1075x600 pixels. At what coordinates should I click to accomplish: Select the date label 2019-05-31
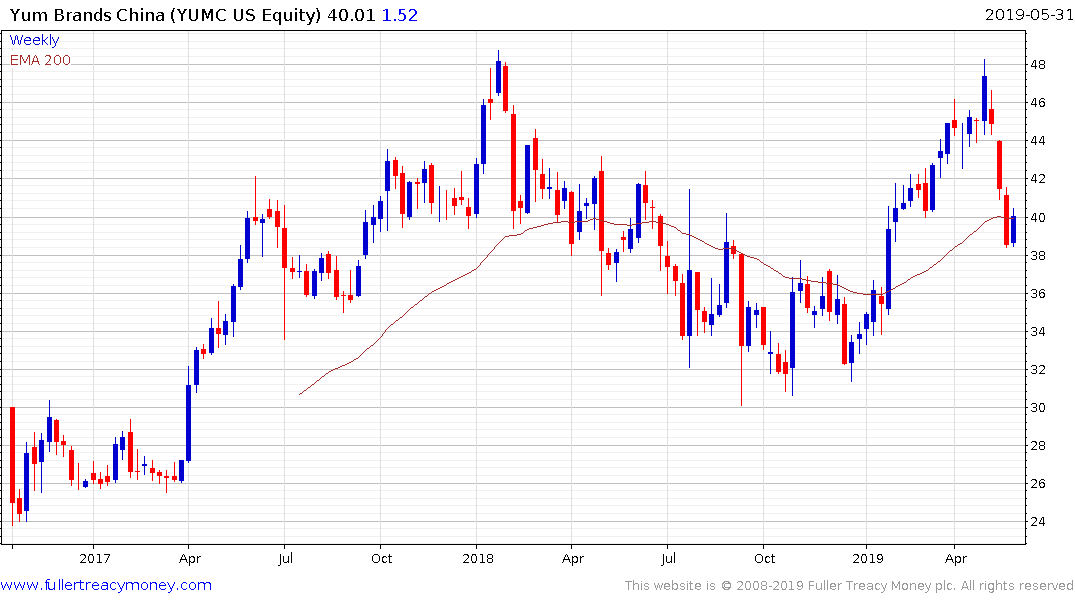1028,14
